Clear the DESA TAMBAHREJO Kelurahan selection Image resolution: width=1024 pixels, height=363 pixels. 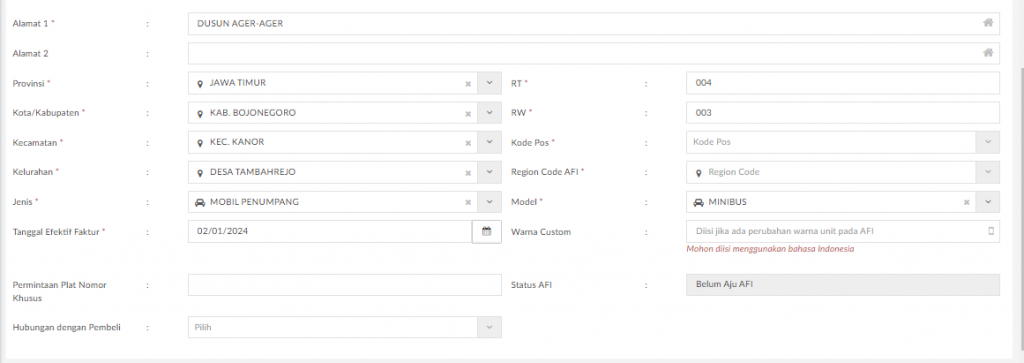click(x=468, y=172)
